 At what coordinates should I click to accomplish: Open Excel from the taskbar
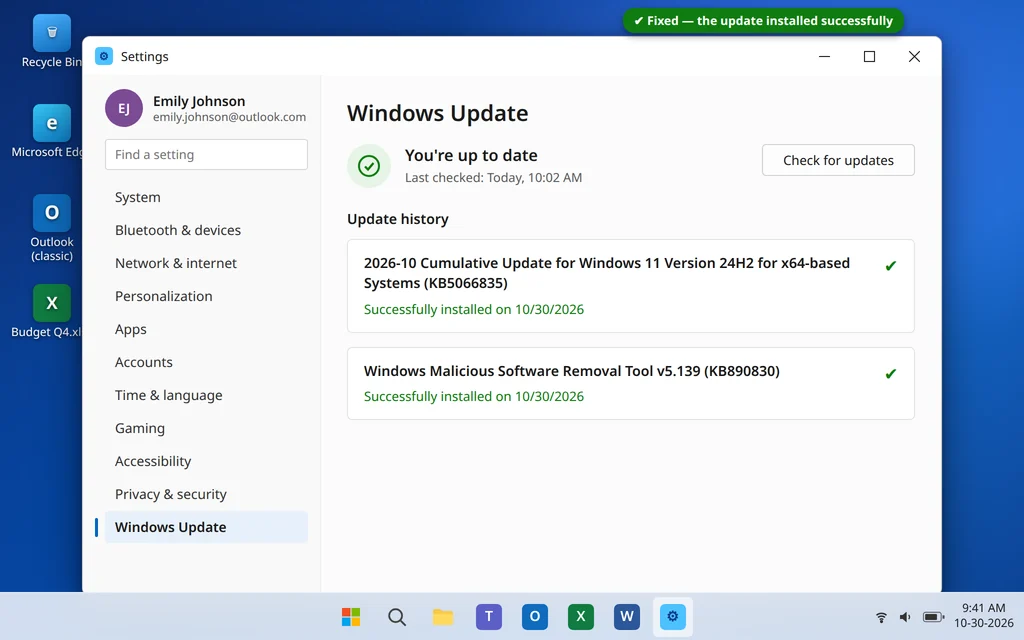pos(581,616)
